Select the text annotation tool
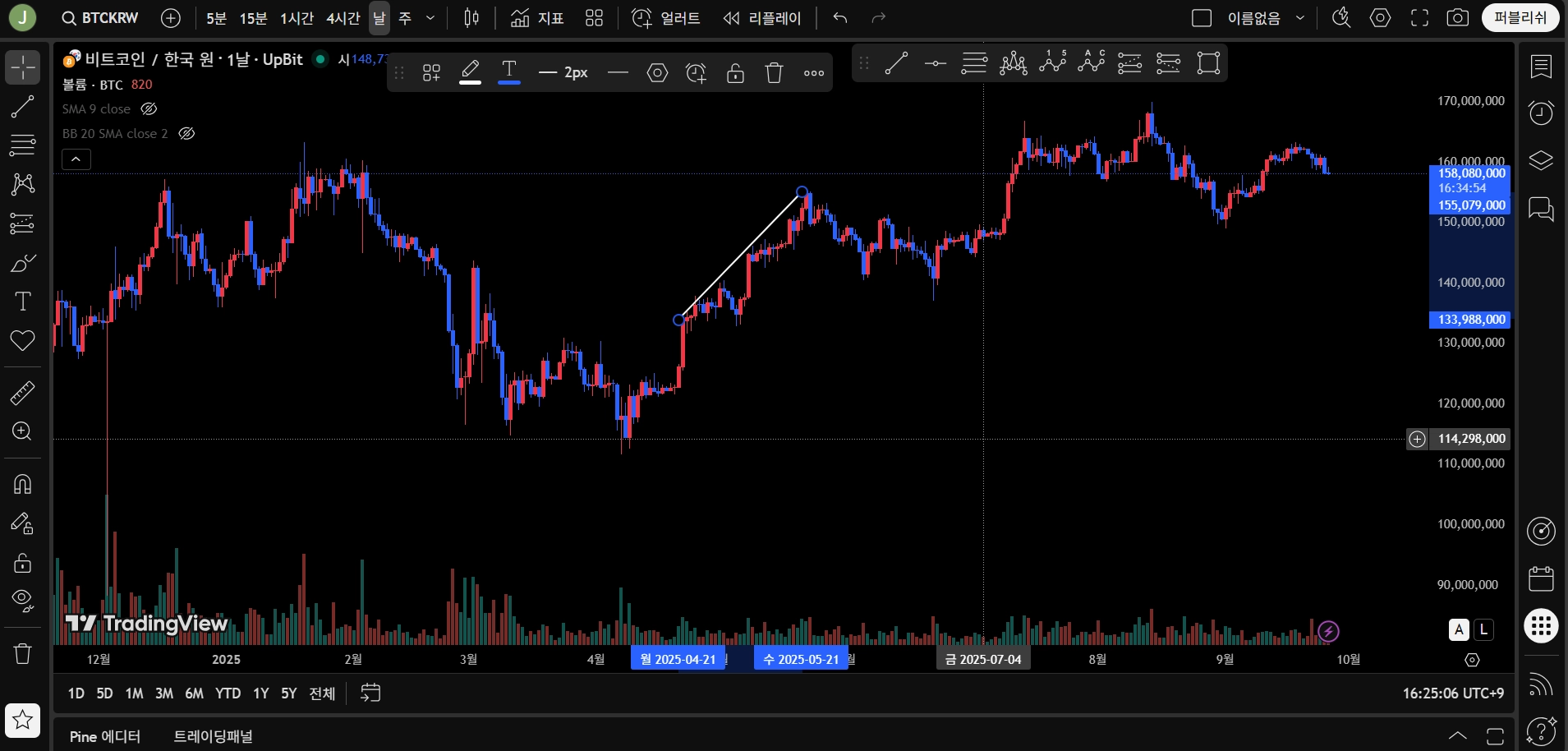Screen dimensions: 1568x751 coord(22,302)
